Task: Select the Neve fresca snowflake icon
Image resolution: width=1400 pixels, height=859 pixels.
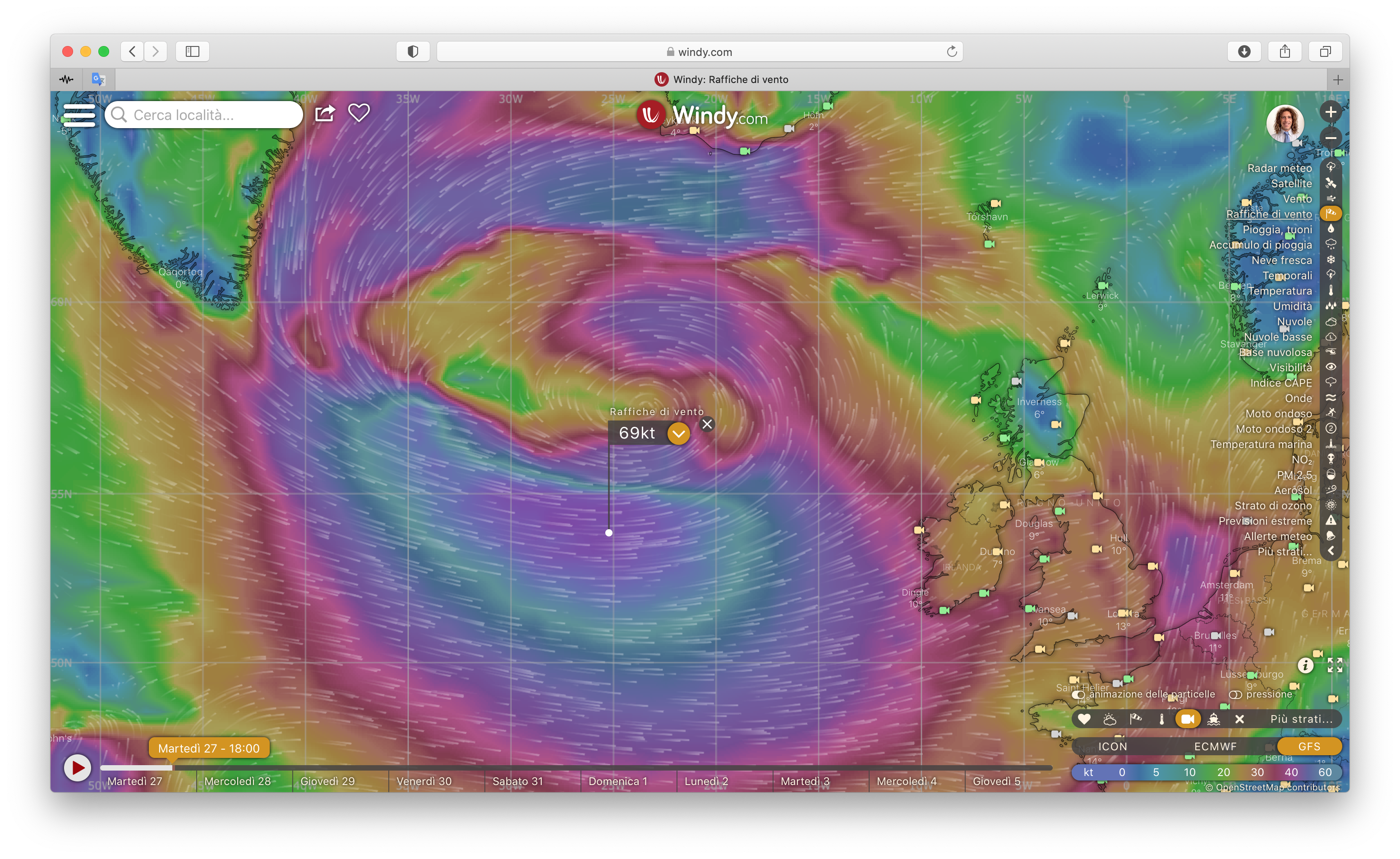Action: click(1331, 260)
